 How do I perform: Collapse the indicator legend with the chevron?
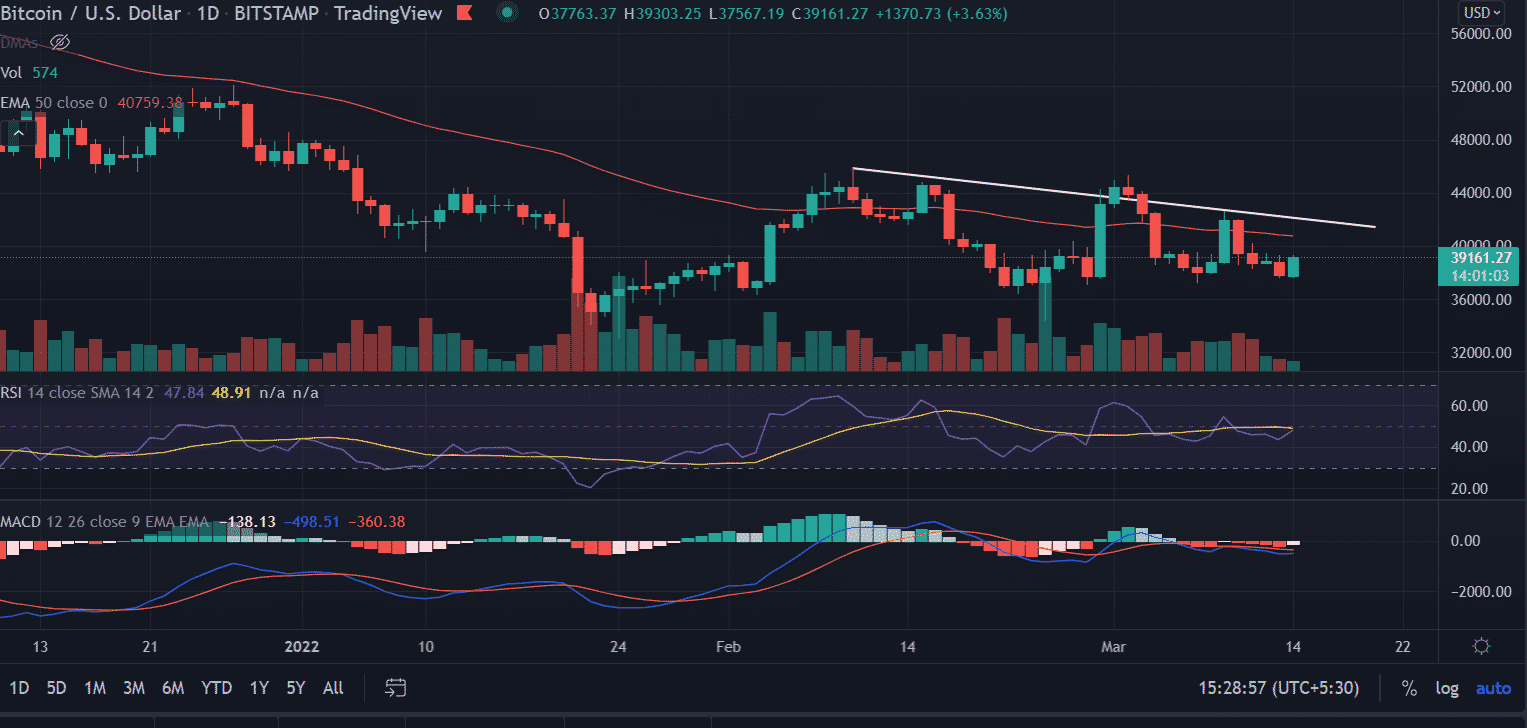17,132
